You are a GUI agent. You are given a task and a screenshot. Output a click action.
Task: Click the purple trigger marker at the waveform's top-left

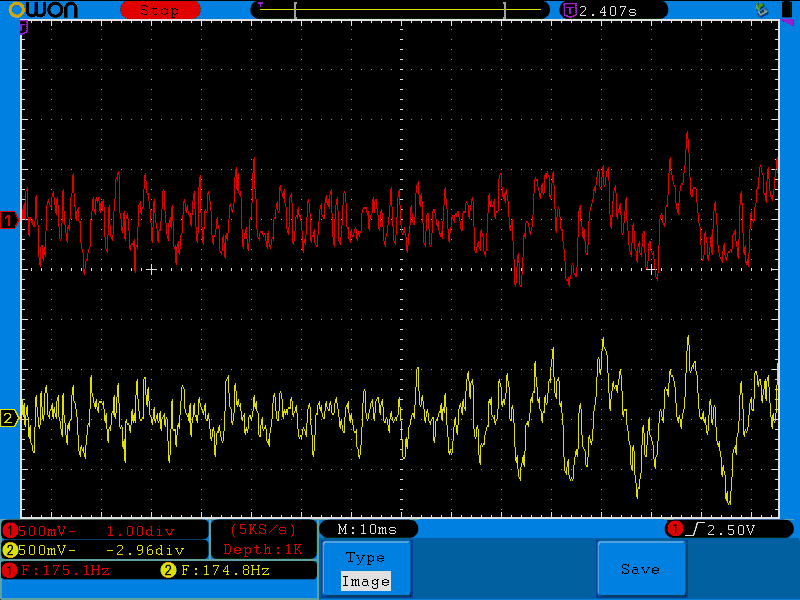pyautogui.click(x=23, y=28)
